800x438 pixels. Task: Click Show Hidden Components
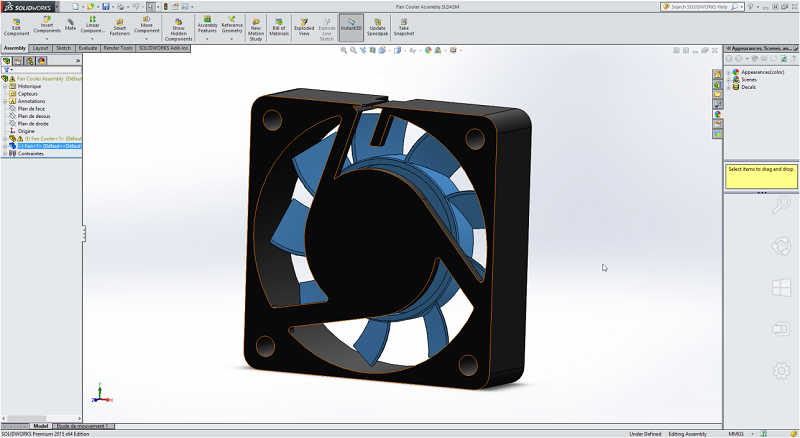[178, 28]
